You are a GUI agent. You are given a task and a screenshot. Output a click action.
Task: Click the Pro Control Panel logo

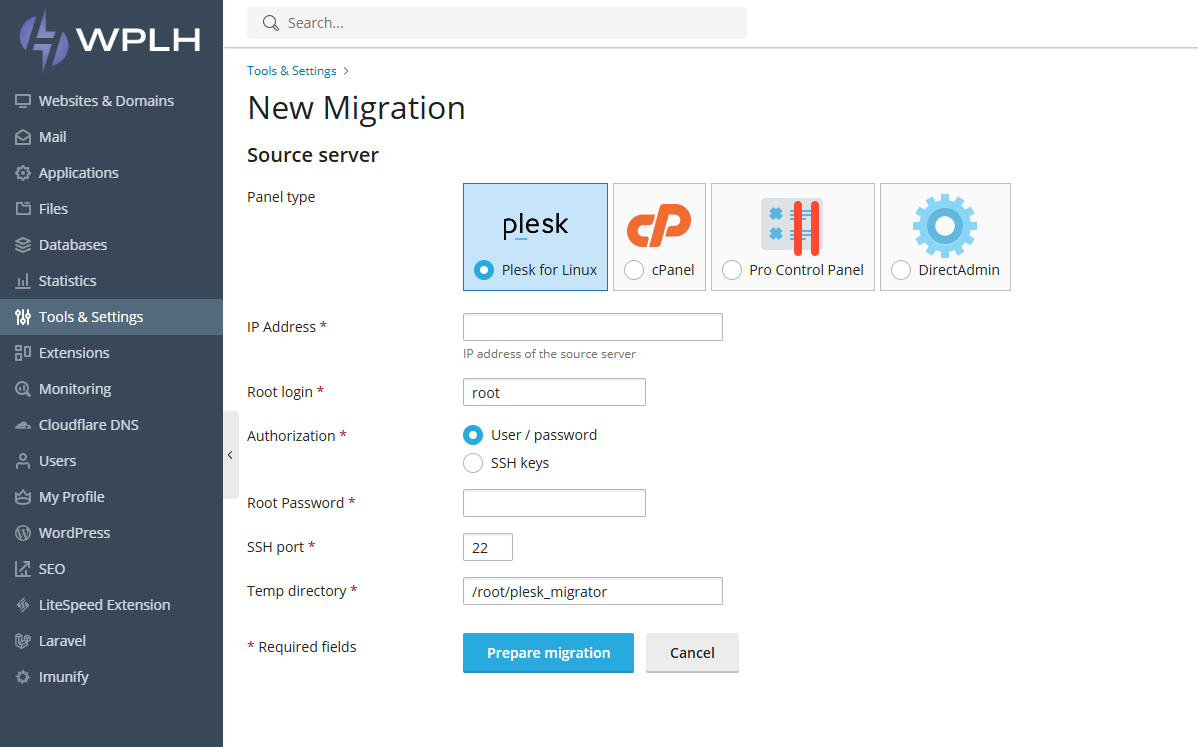[x=792, y=226]
